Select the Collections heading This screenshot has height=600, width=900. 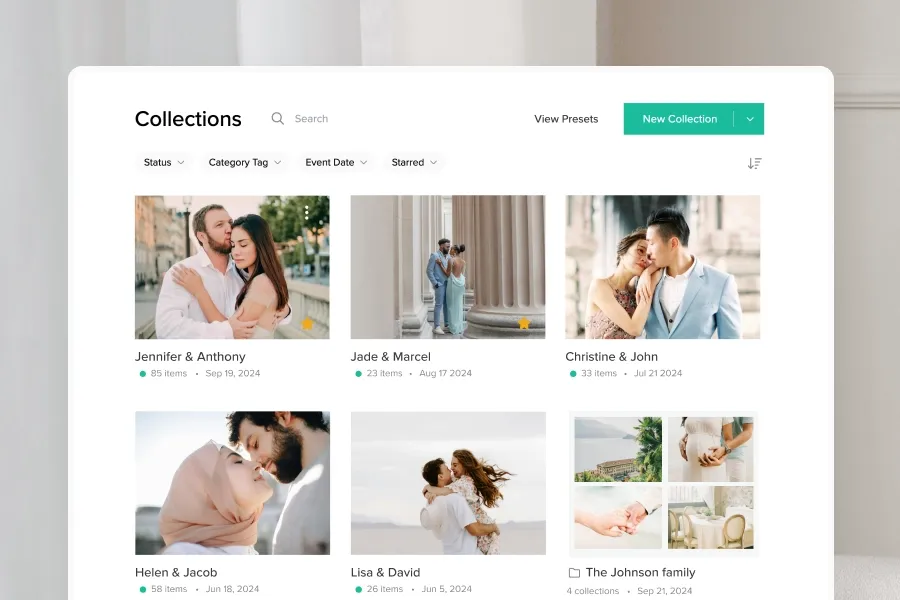(188, 118)
